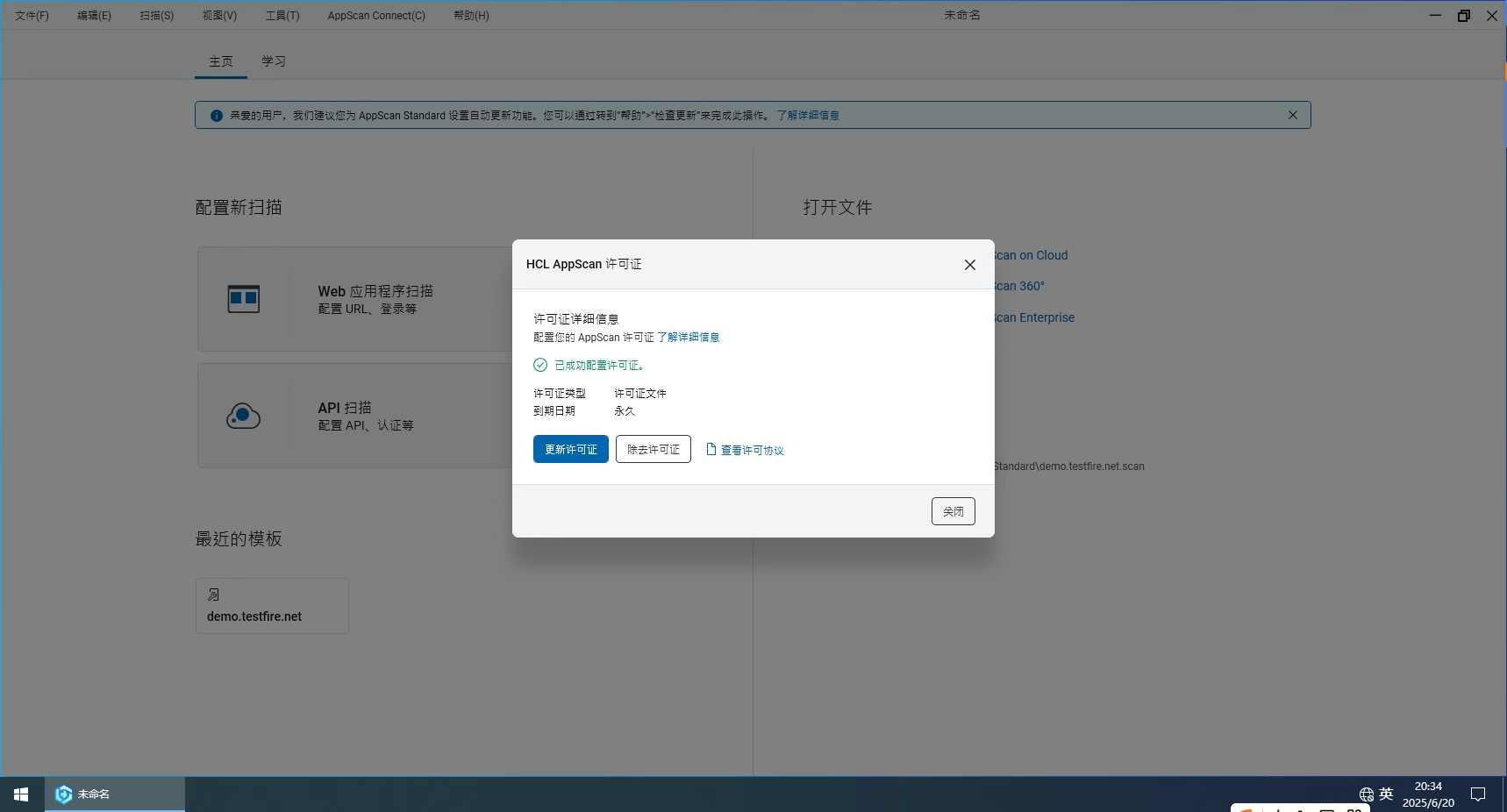
Task: Open the taskbar clock showing 20:34
Action: [x=1428, y=794]
